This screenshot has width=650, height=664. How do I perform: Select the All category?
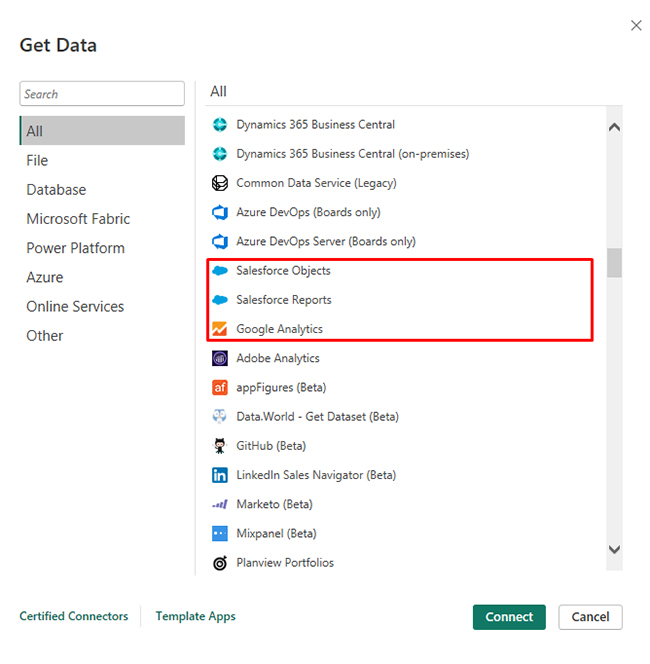(102, 131)
